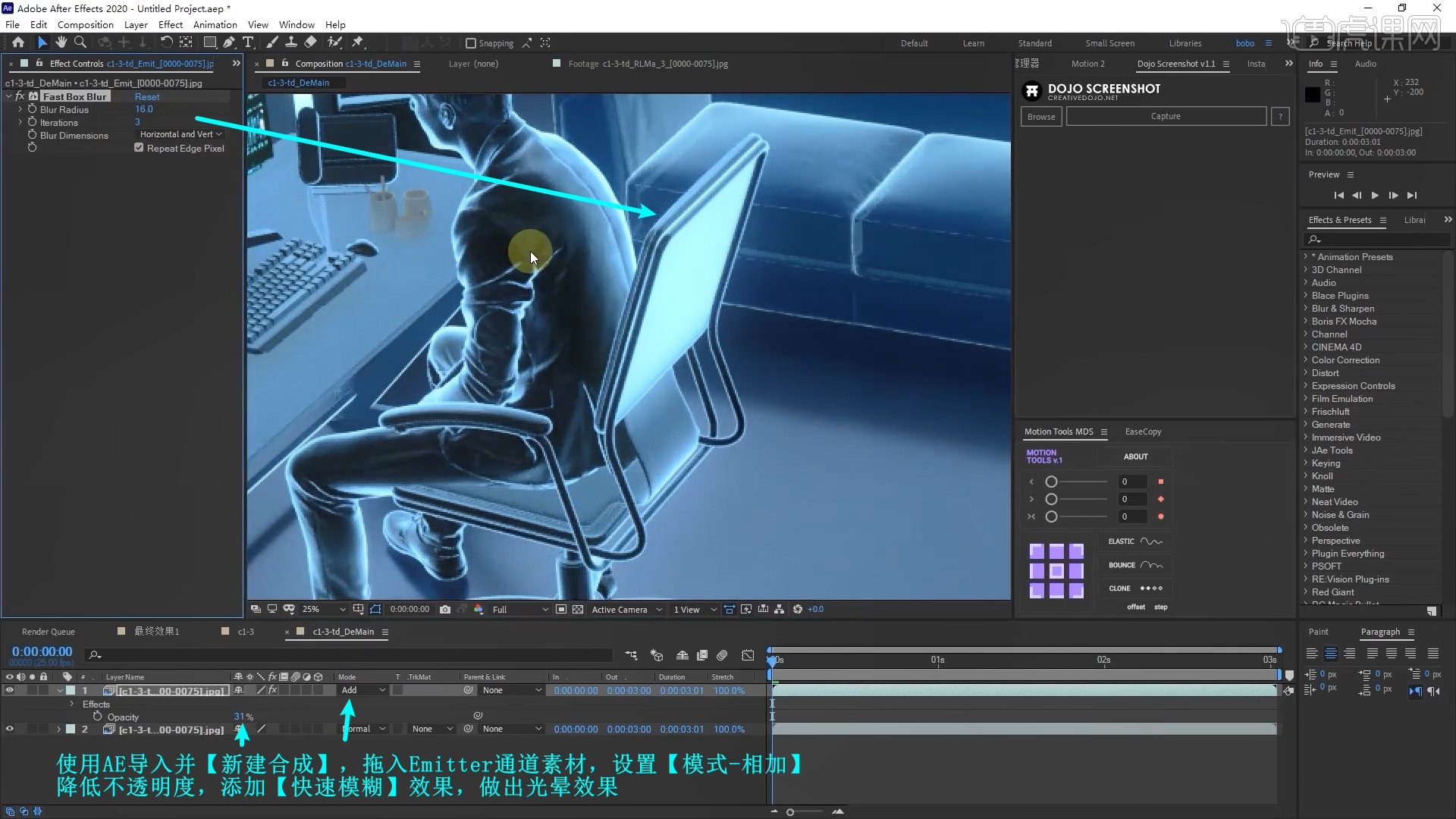Select the Pen tool

(x=229, y=42)
